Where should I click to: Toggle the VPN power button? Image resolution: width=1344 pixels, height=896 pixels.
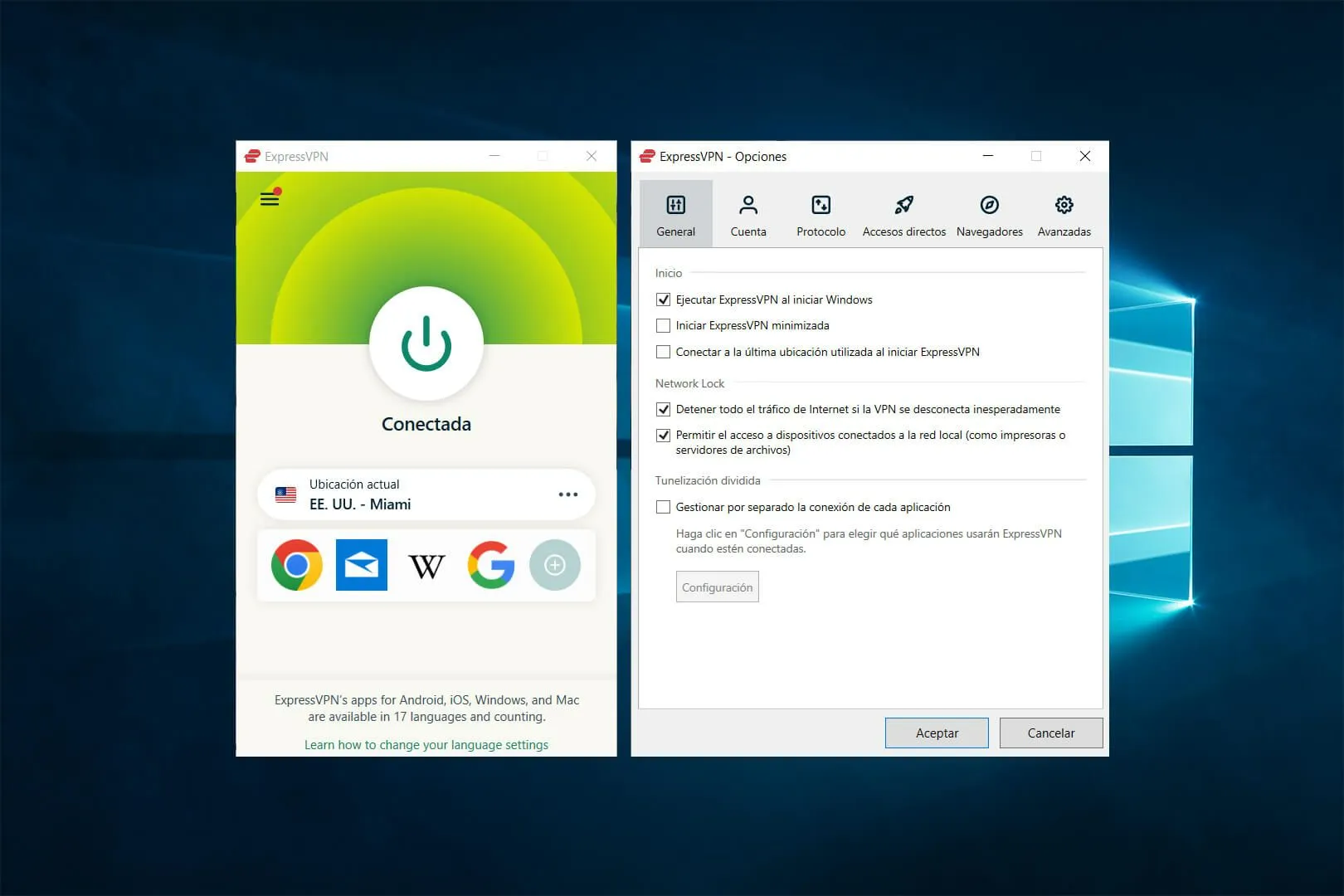pos(426,343)
